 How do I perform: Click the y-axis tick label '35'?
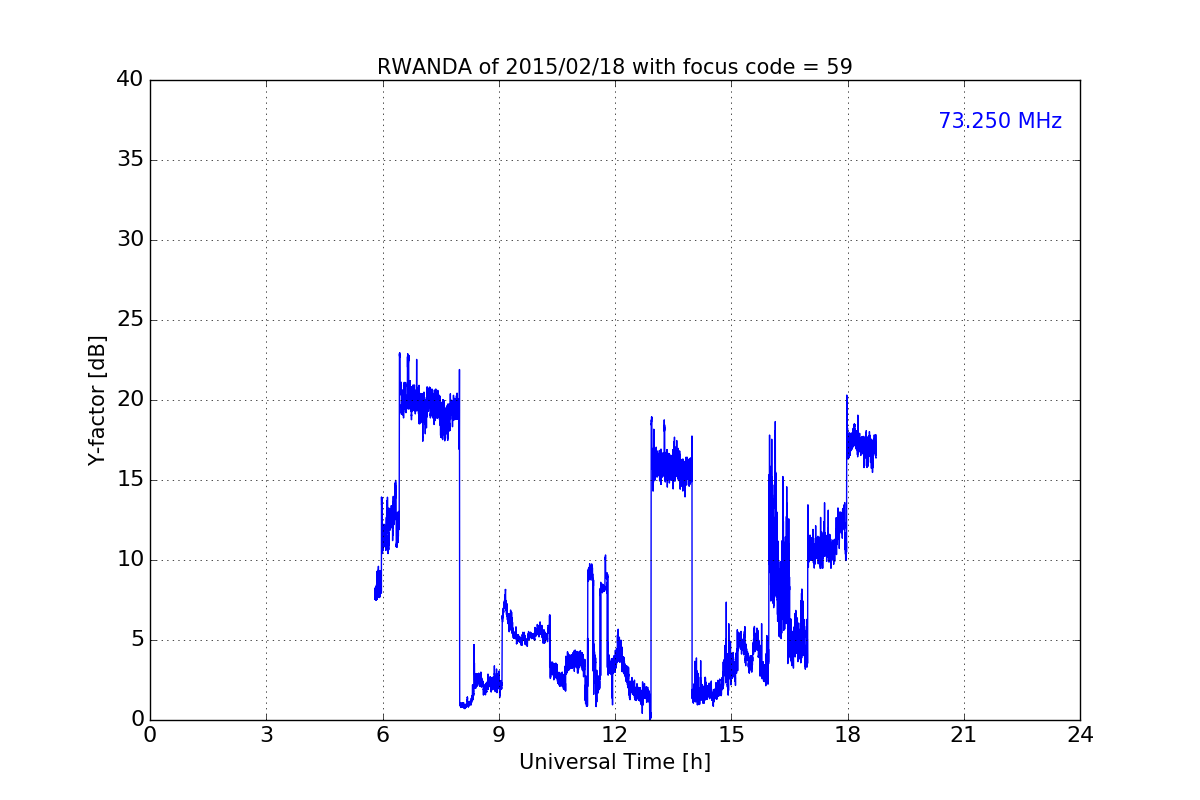point(129,160)
